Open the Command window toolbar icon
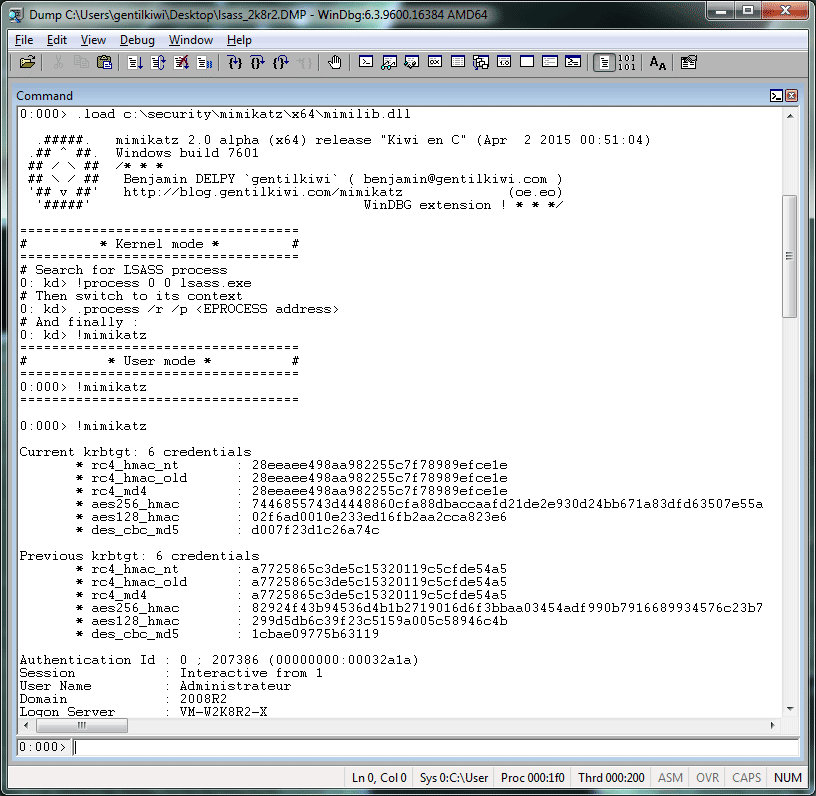 (x=366, y=62)
